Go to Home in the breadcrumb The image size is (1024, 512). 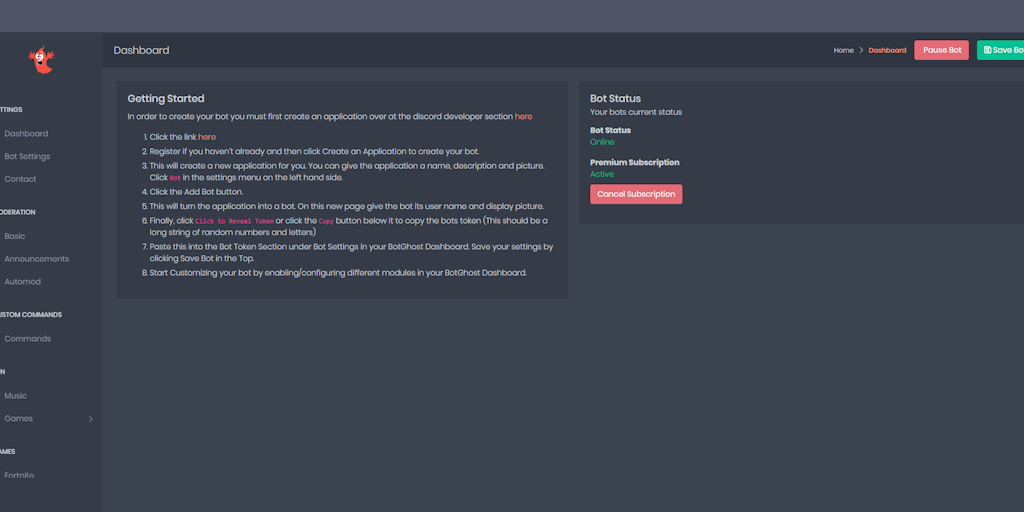(843, 50)
